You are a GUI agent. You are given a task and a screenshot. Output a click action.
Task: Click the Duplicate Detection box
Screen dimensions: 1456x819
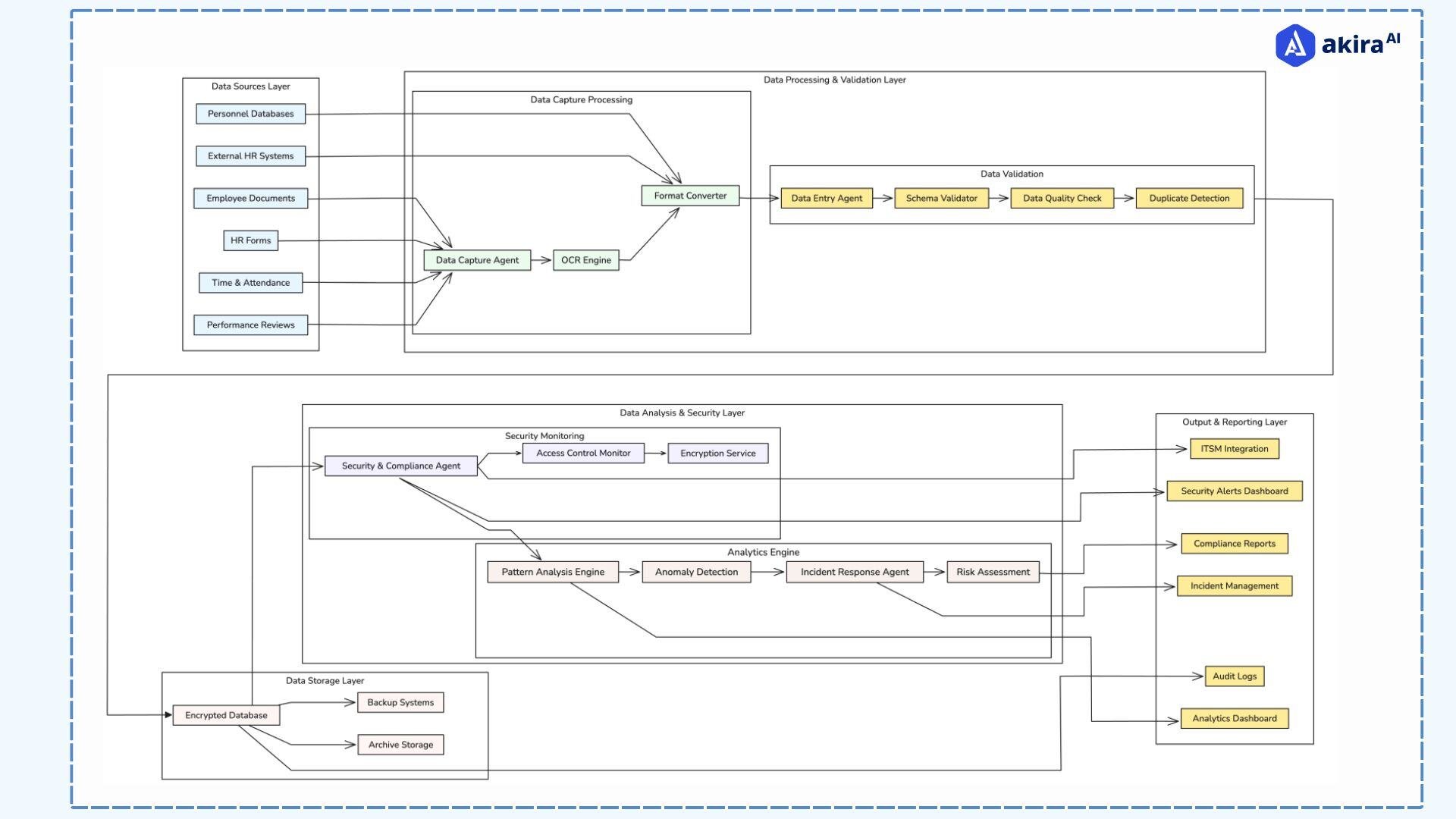click(1189, 198)
